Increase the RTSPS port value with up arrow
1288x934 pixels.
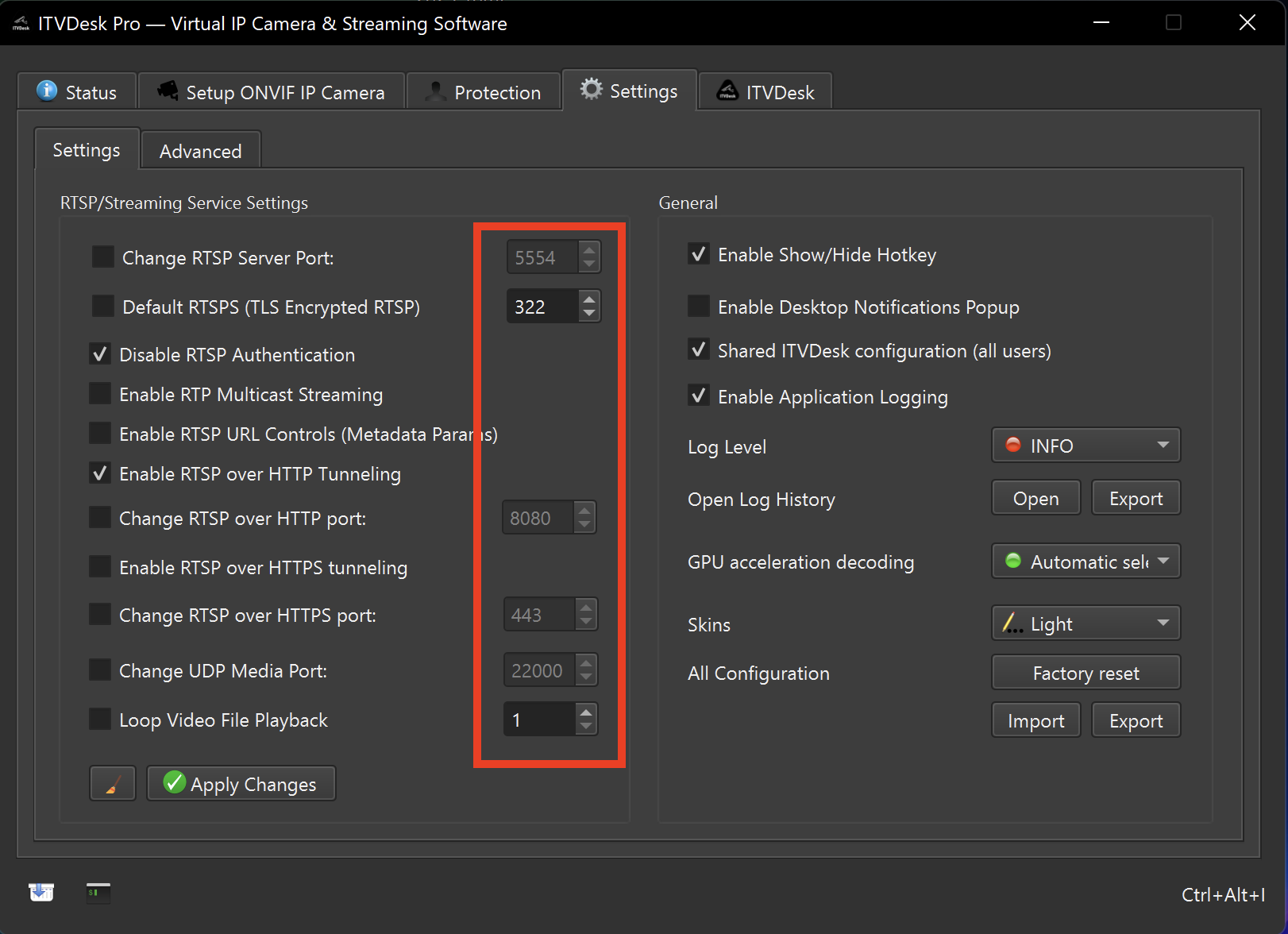pos(588,299)
